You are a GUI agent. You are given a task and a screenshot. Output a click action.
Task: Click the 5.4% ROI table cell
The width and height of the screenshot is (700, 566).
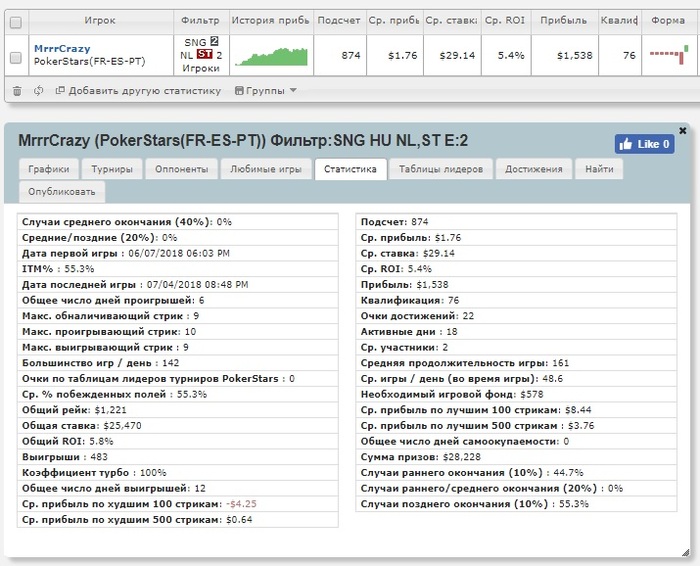[x=506, y=55]
